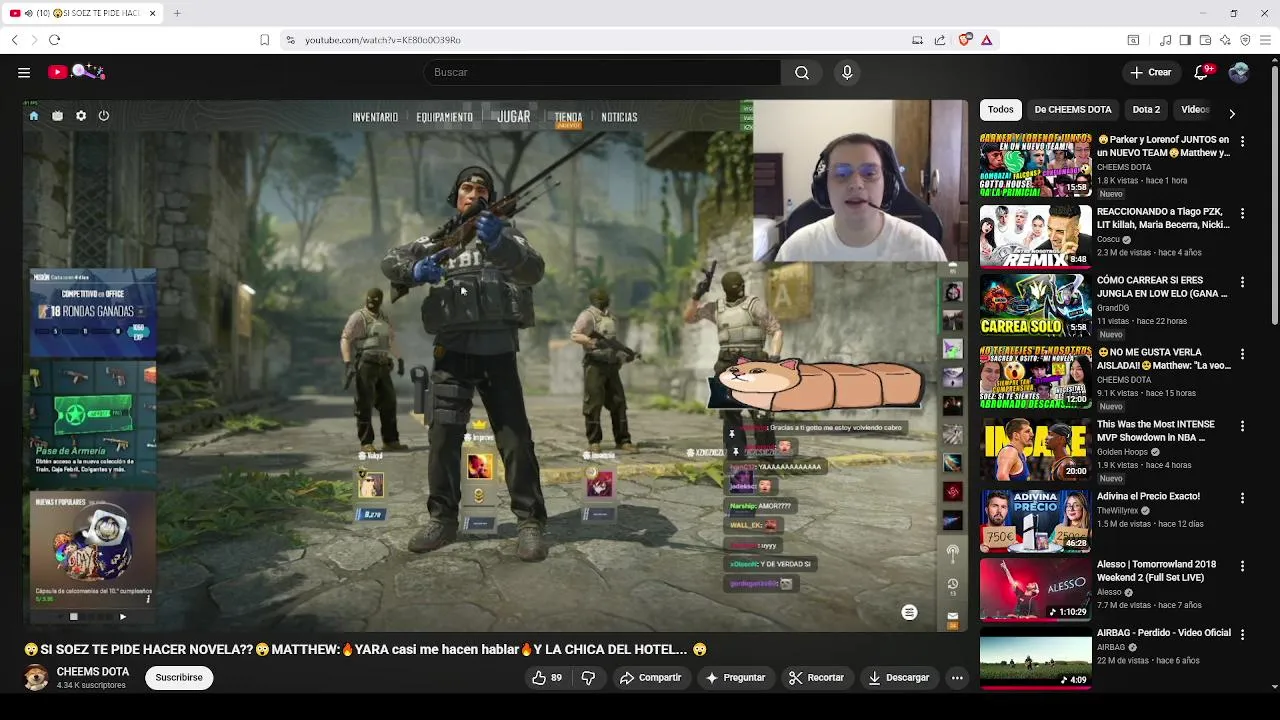Click the Descargar download button
Viewport: 1280px width, 720px height.
[898, 678]
